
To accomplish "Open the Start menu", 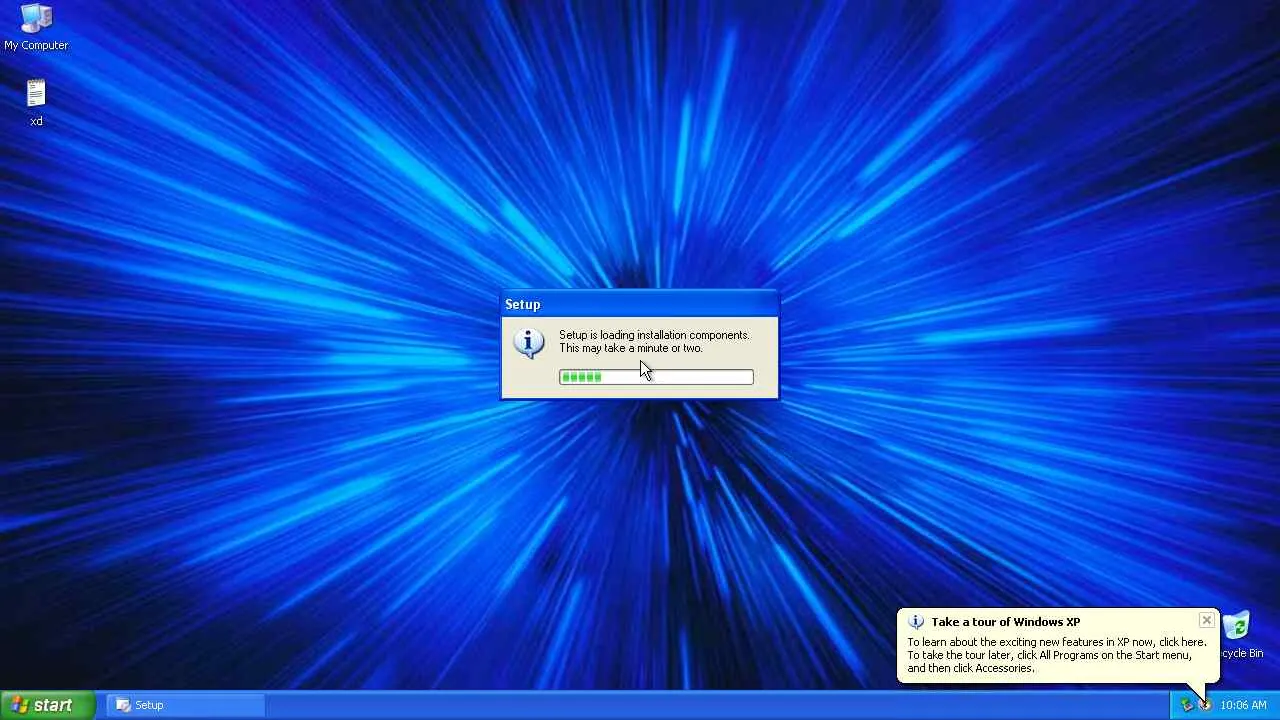I will (48, 705).
